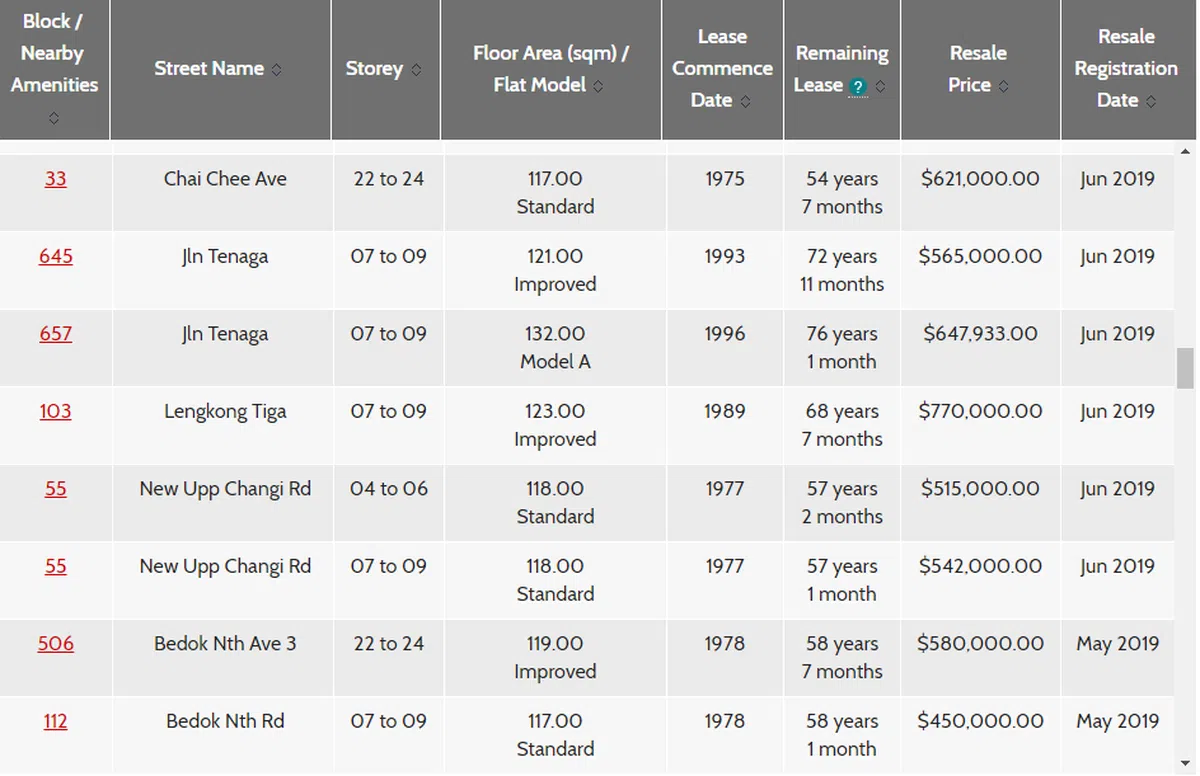Sort by Resale Price column
The width and height of the screenshot is (1200, 776).
click(1003, 86)
